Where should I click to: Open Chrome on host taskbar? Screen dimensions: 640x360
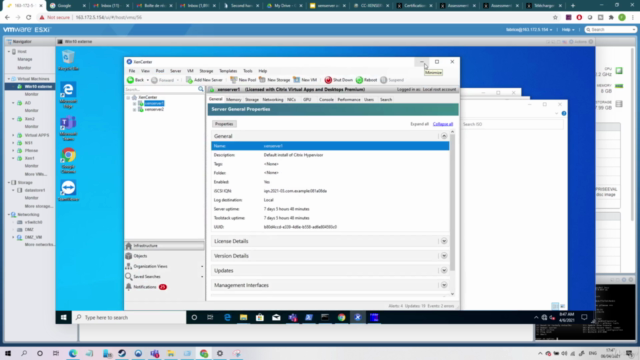click(204, 353)
